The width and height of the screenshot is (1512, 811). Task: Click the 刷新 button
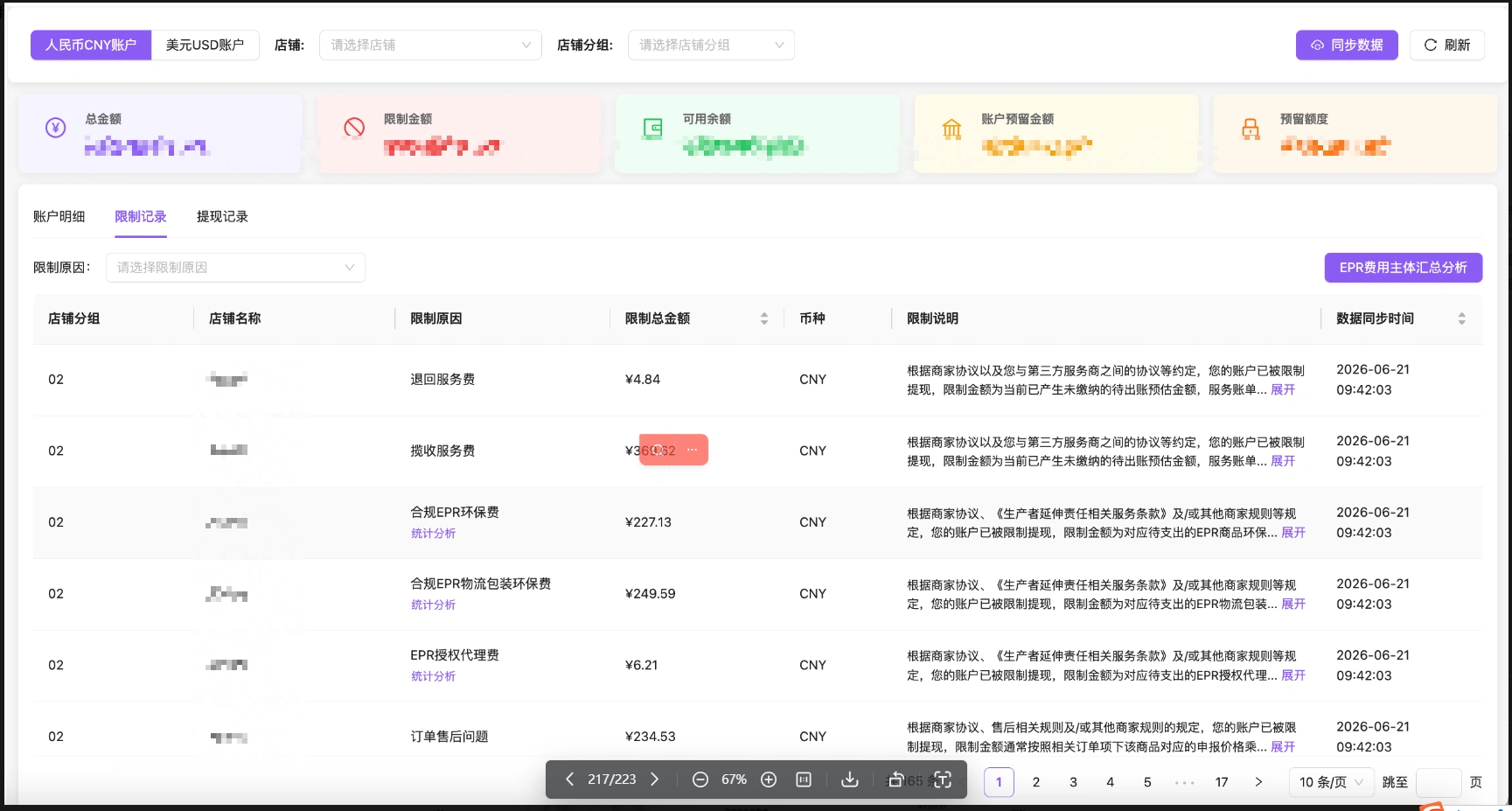point(1446,45)
